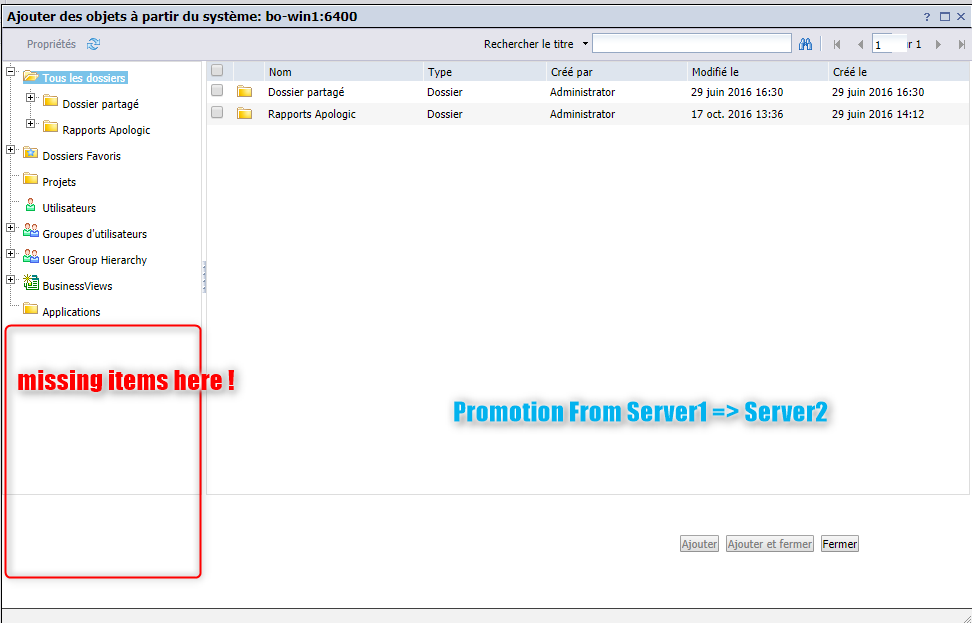Click Groupes d'utilisateurs group icon
This screenshot has width=972, height=623.
pos(30,233)
